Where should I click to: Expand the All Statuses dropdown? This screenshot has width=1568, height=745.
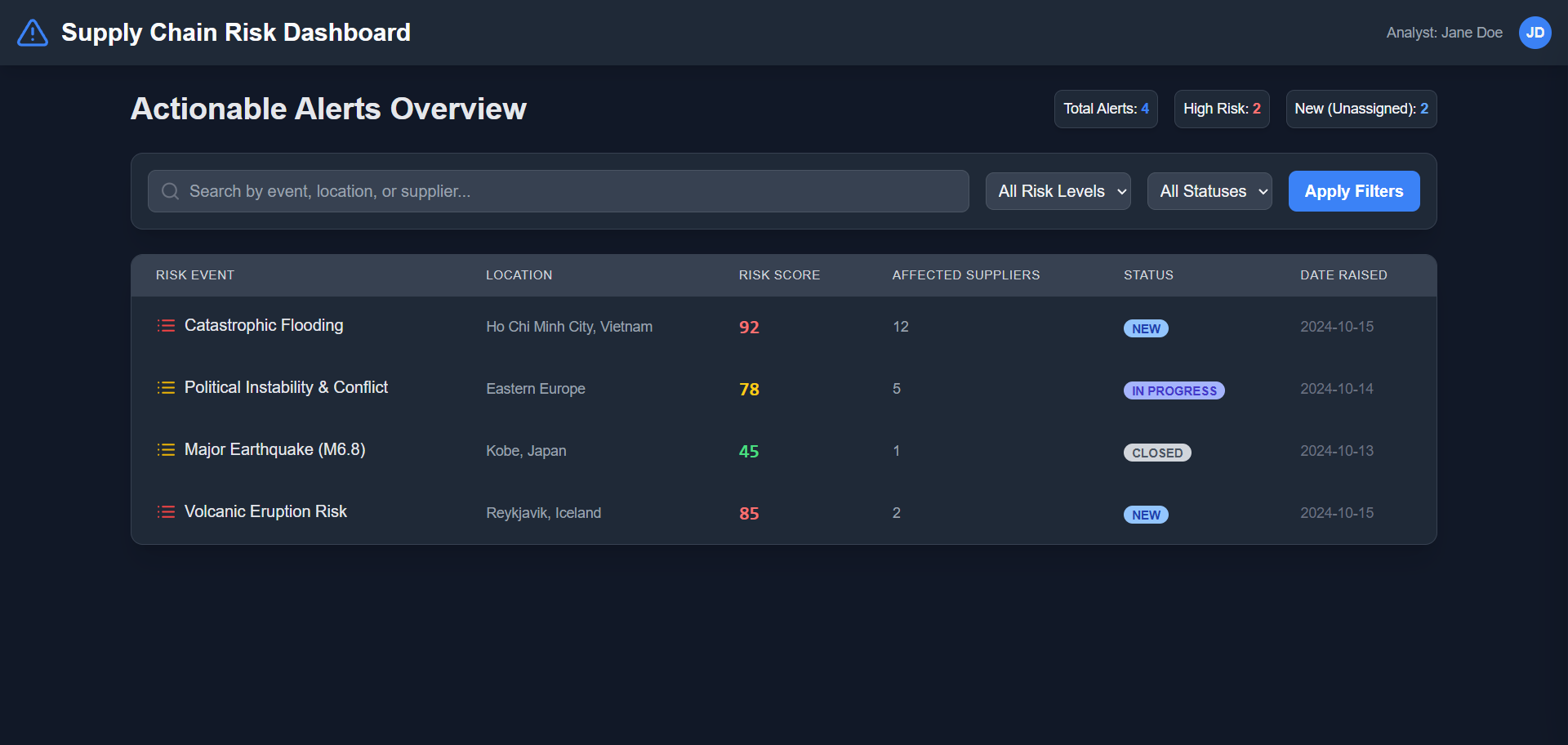1209,191
